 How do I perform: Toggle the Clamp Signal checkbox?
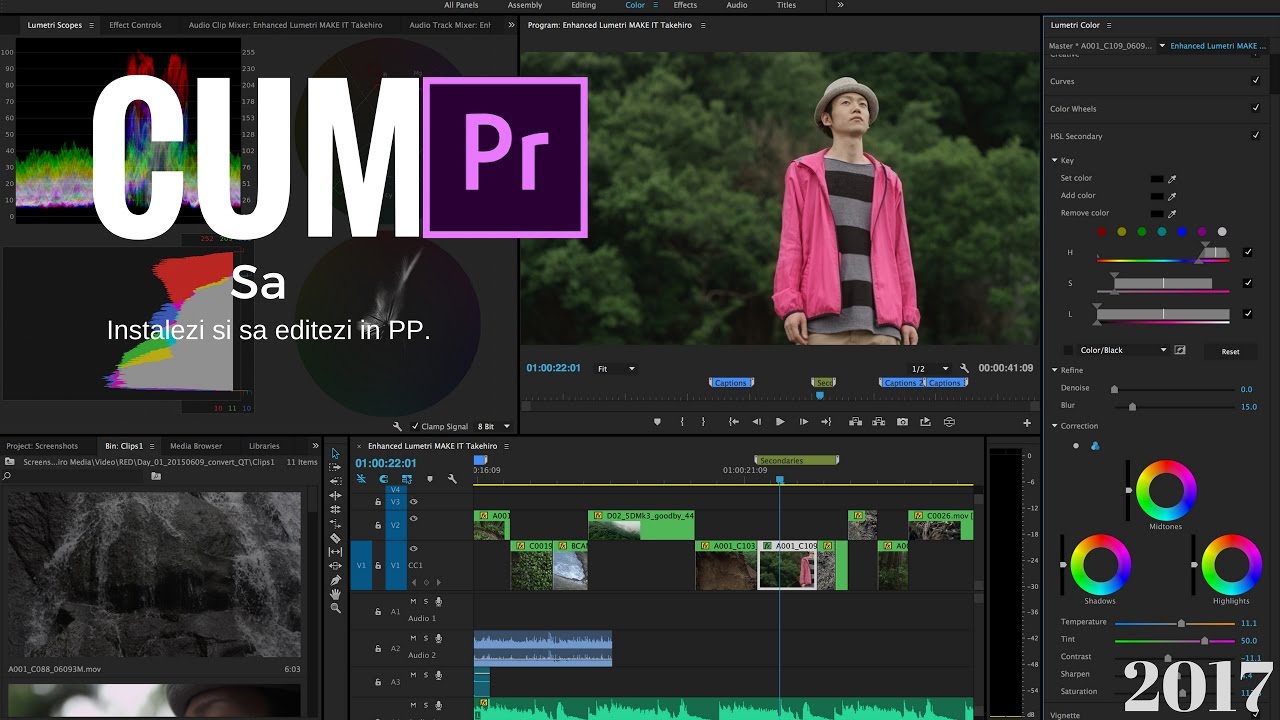click(x=416, y=426)
